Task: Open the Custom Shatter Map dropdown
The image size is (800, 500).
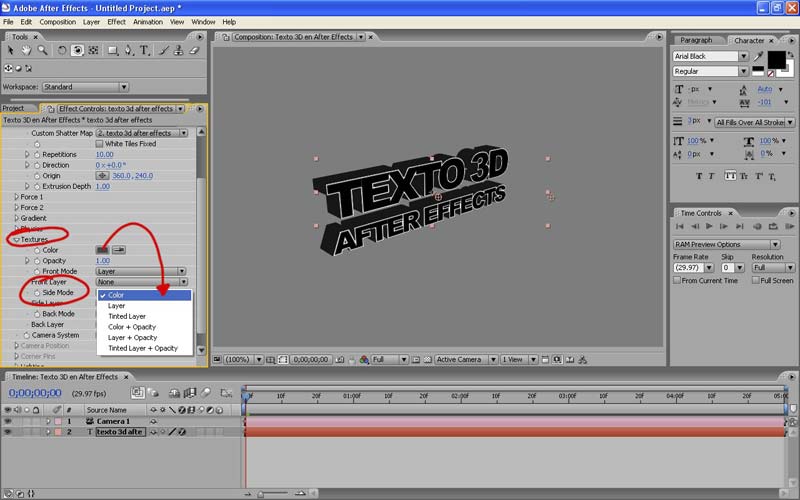Action: pos(142,133)
